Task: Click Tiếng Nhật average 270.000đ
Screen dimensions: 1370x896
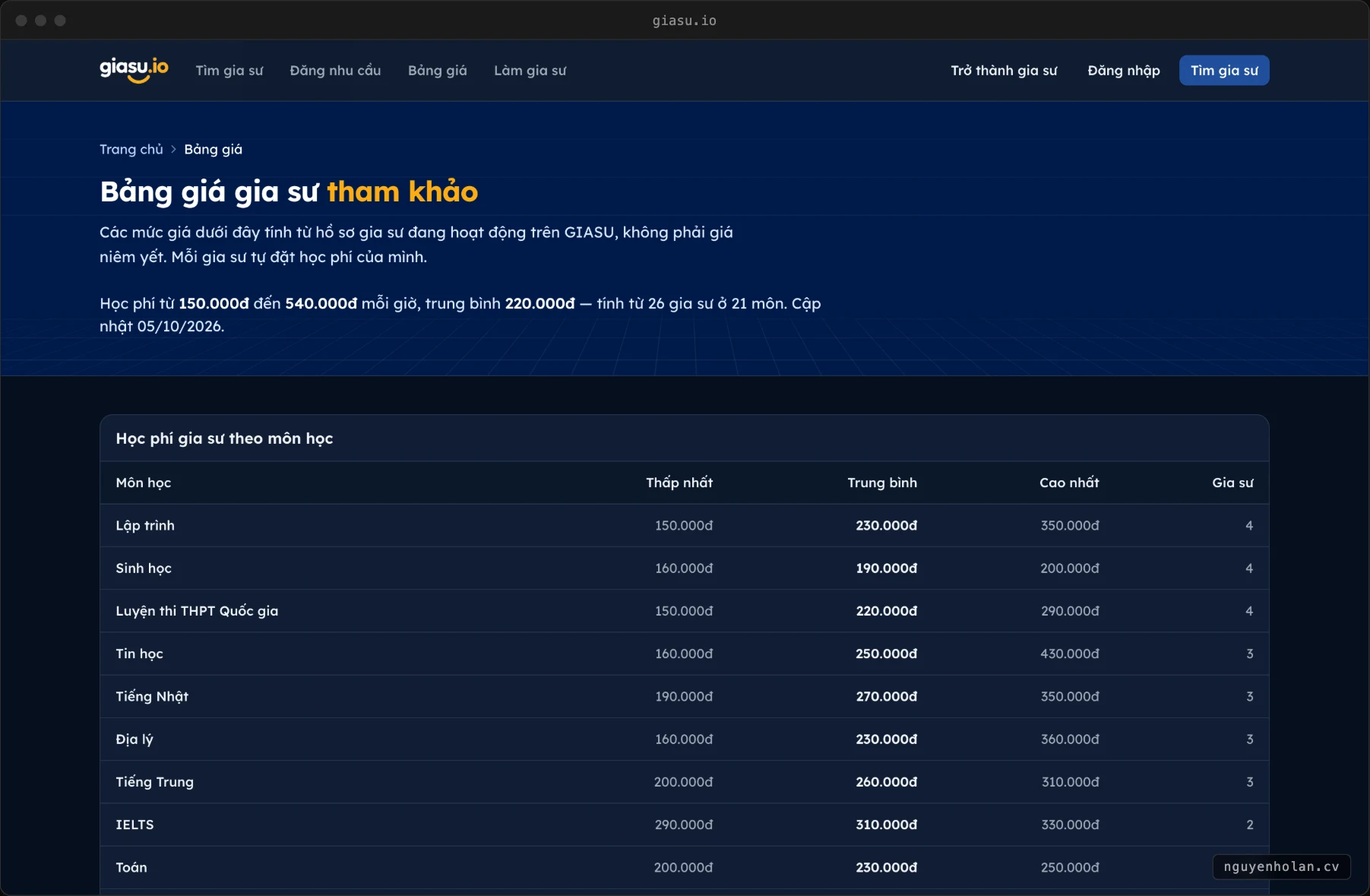Action: point(887,696)
